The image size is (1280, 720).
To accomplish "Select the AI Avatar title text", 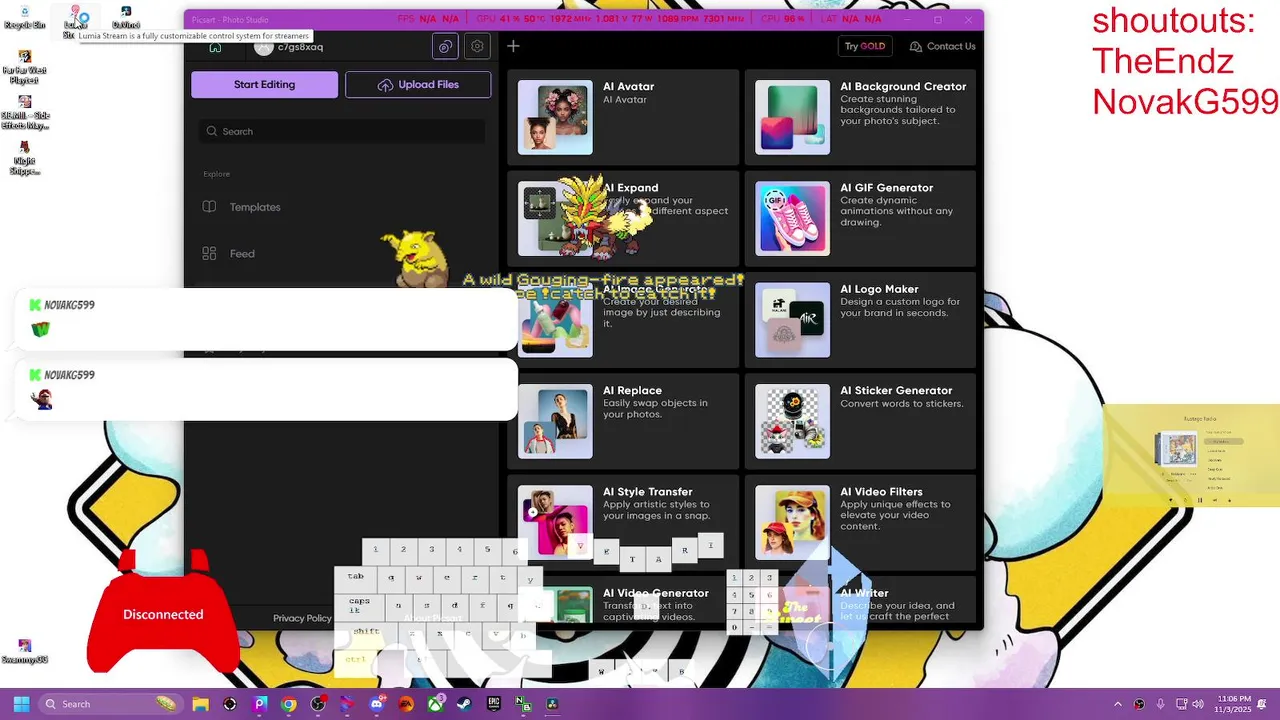I will (x=628, y=87).
